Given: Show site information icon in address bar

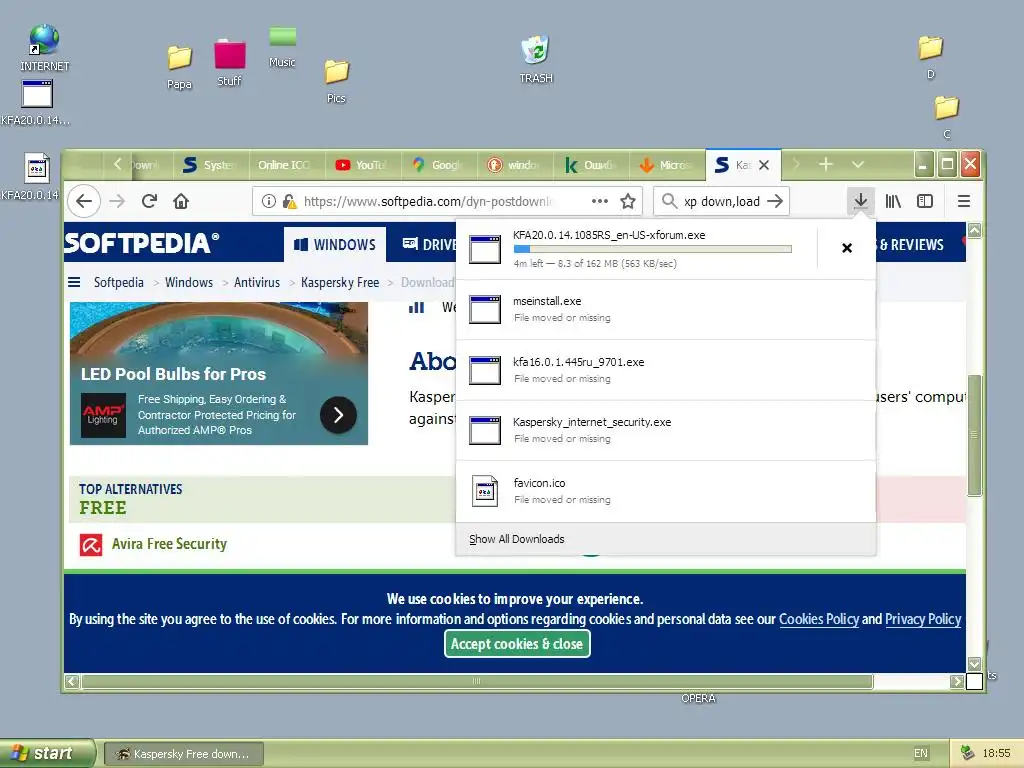Looking at the screenshot, I should 268,201.
